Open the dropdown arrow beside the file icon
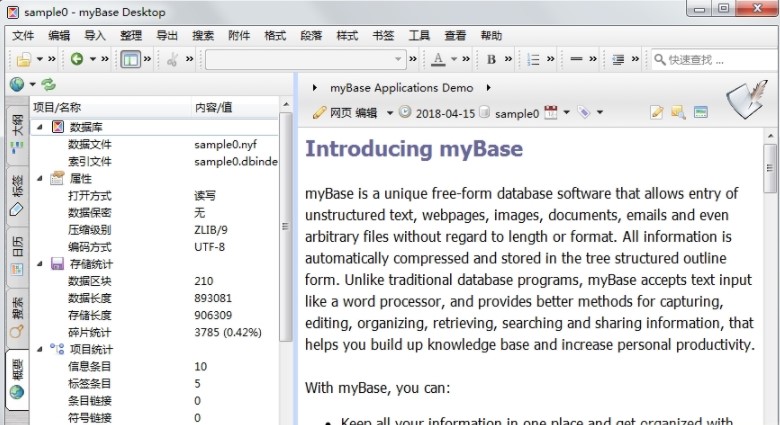The width and height of the screenshot is (780, 425). (40, 59)
